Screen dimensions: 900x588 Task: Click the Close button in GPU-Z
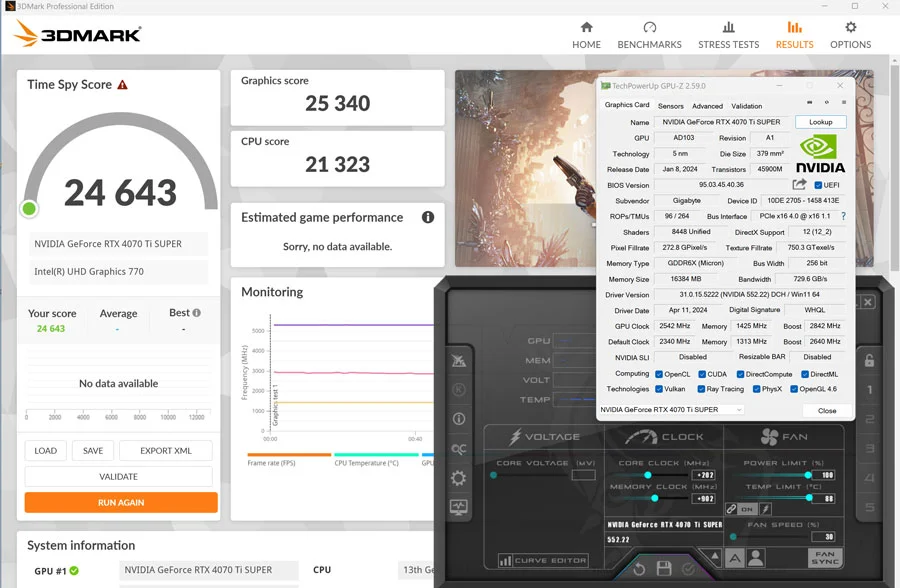tap(827, 411)
